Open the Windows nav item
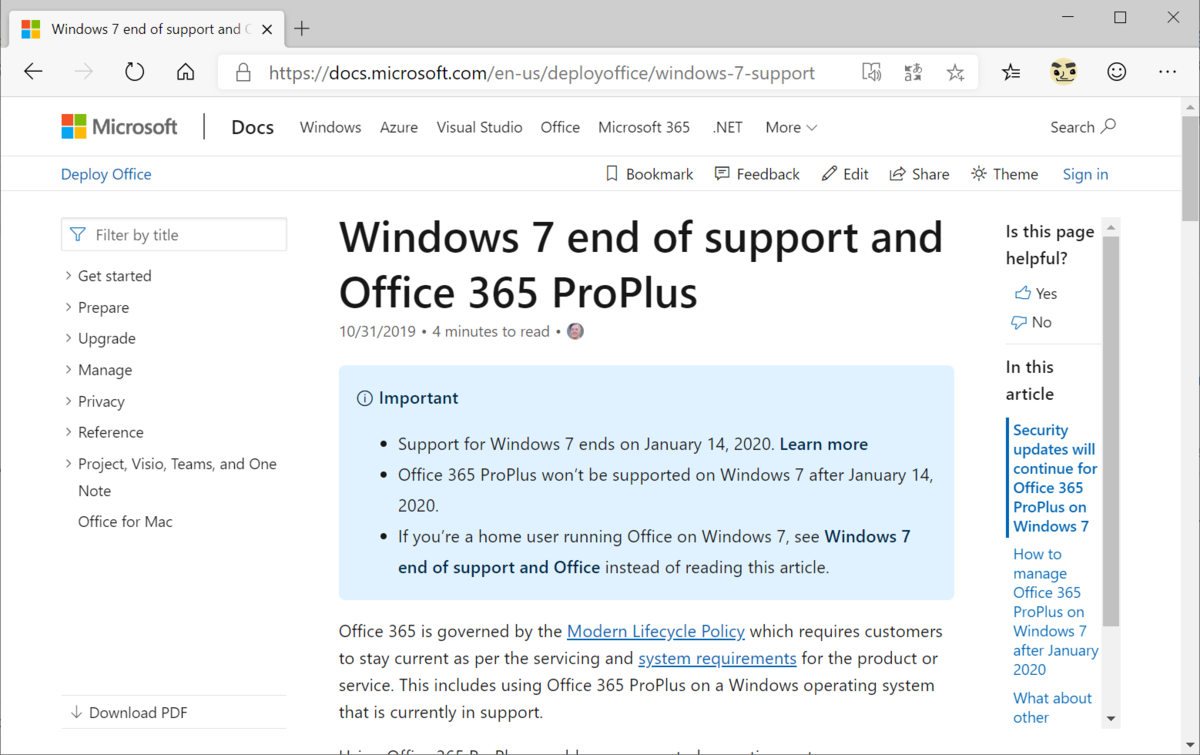This screenshot has height=755, width=1200. [330, 127]
